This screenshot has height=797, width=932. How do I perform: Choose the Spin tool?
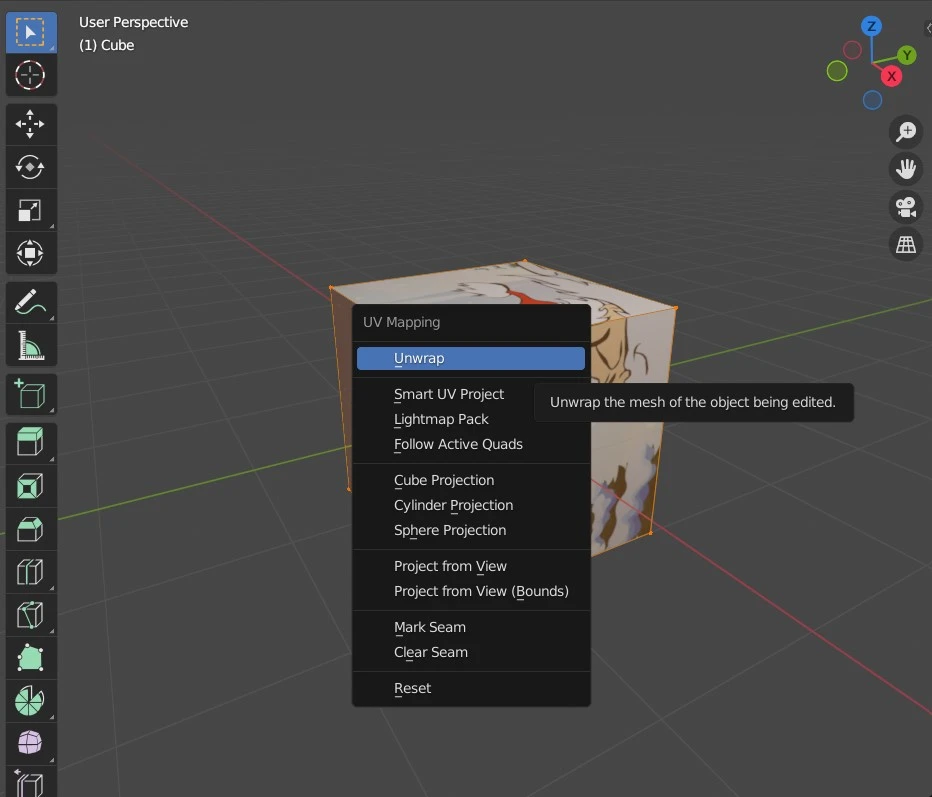coord(31,701)
